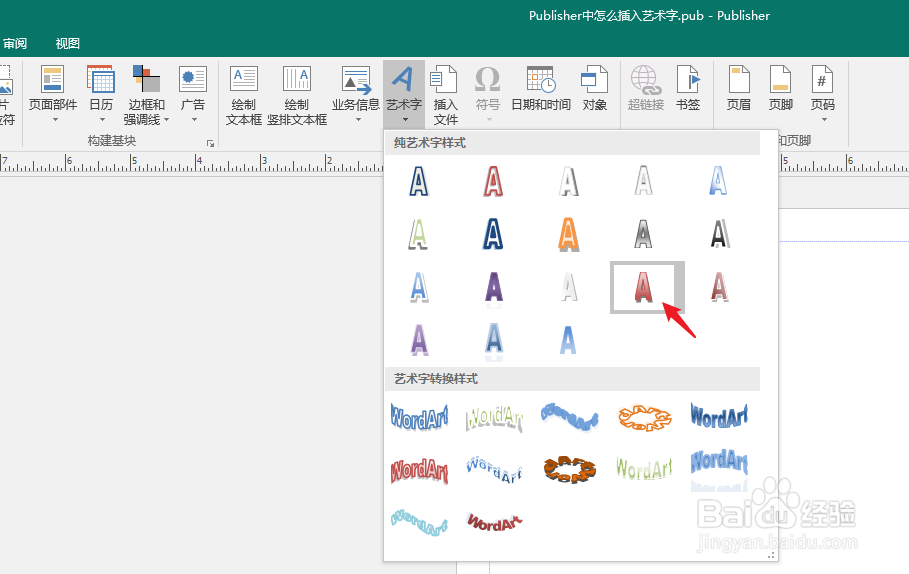Pick the solid orange A WordArt style
The width and height of the screenshot is (909, 574).
(569, 234)
